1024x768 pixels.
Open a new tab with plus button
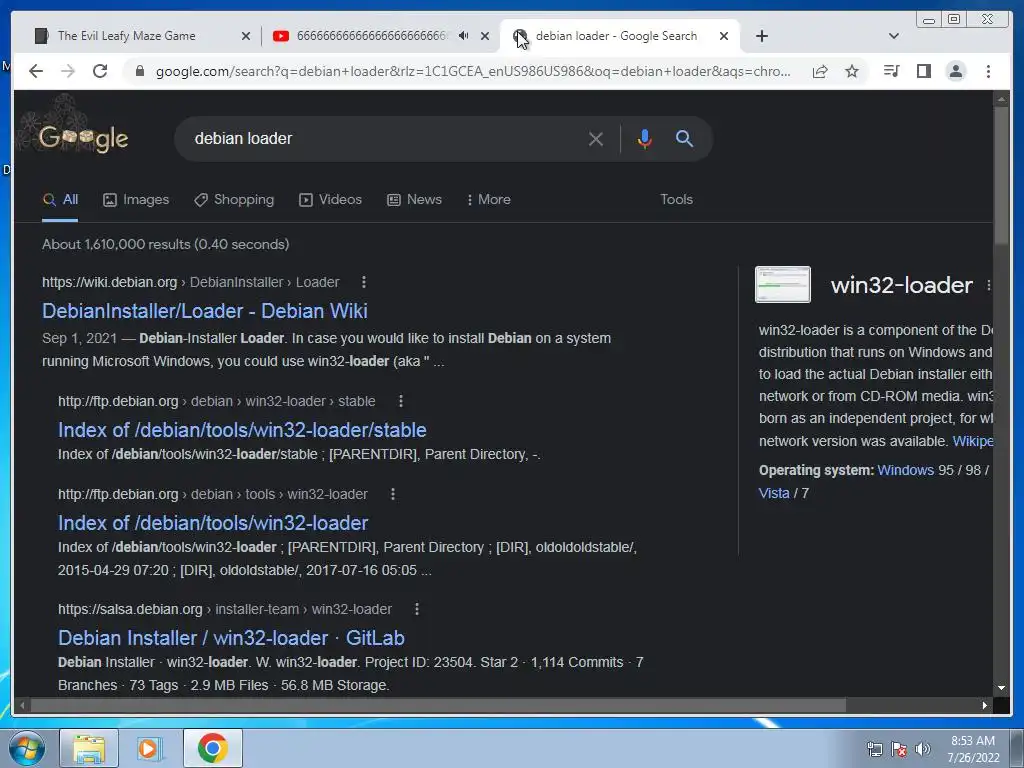pyautogui.click(x=761, y=36)
